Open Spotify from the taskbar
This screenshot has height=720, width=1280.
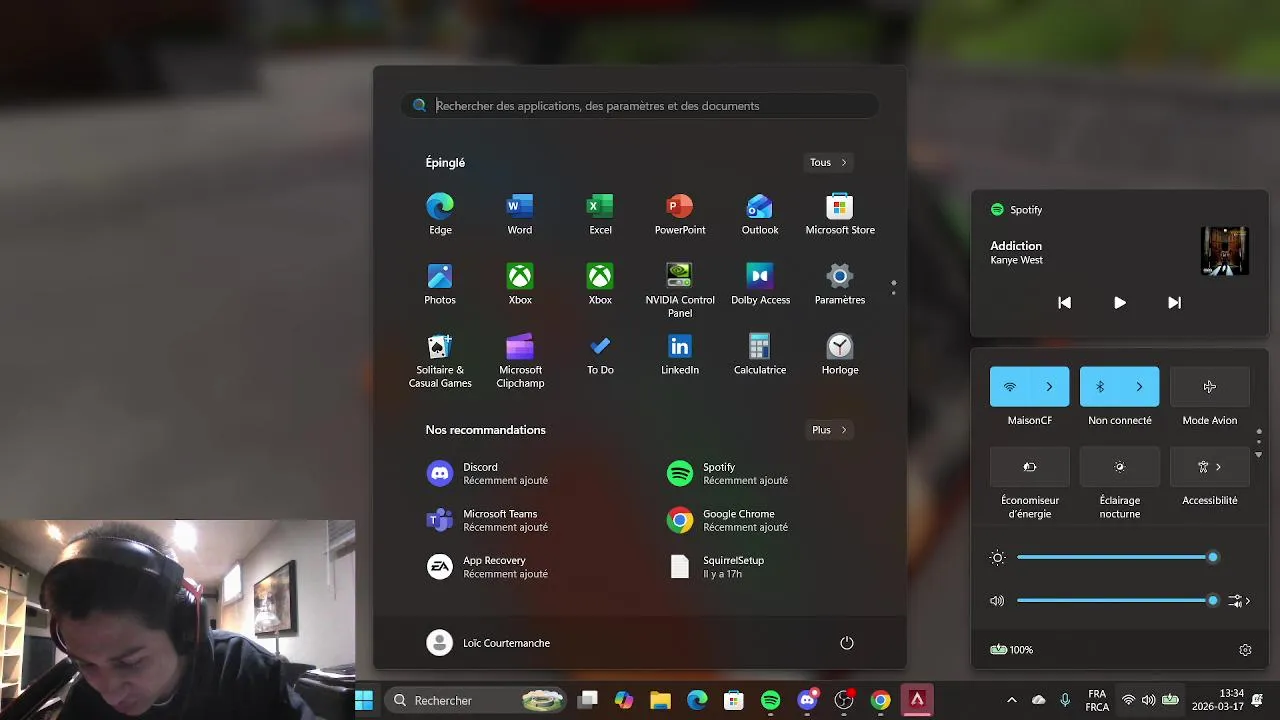[x=770, y=701]
